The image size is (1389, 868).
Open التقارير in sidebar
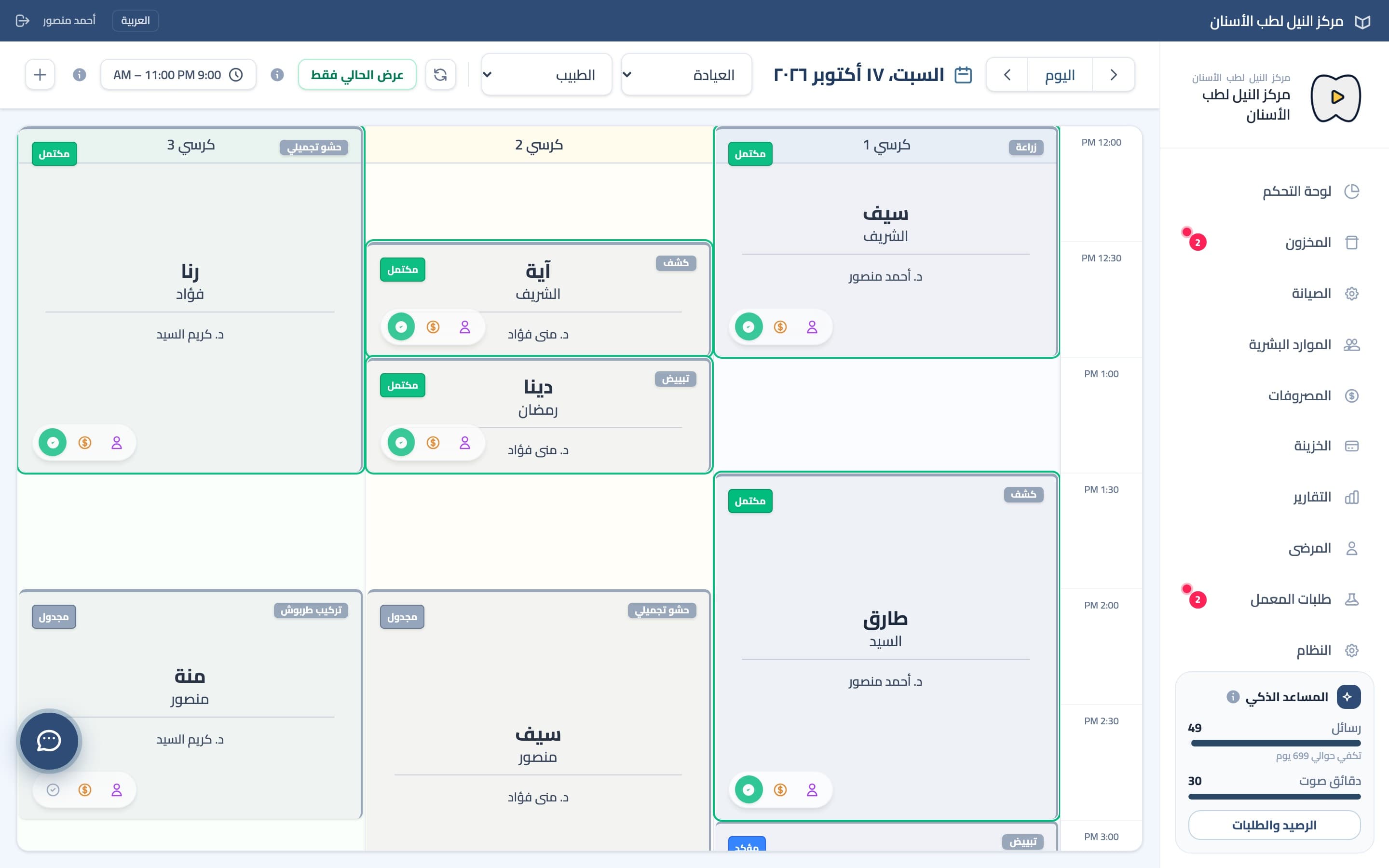coord(1274,497)
